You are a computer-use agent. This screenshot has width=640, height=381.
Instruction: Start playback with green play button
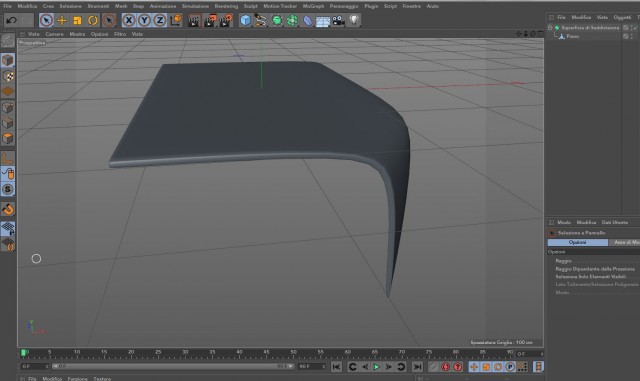pyautogui.click(x=376, y=367)
